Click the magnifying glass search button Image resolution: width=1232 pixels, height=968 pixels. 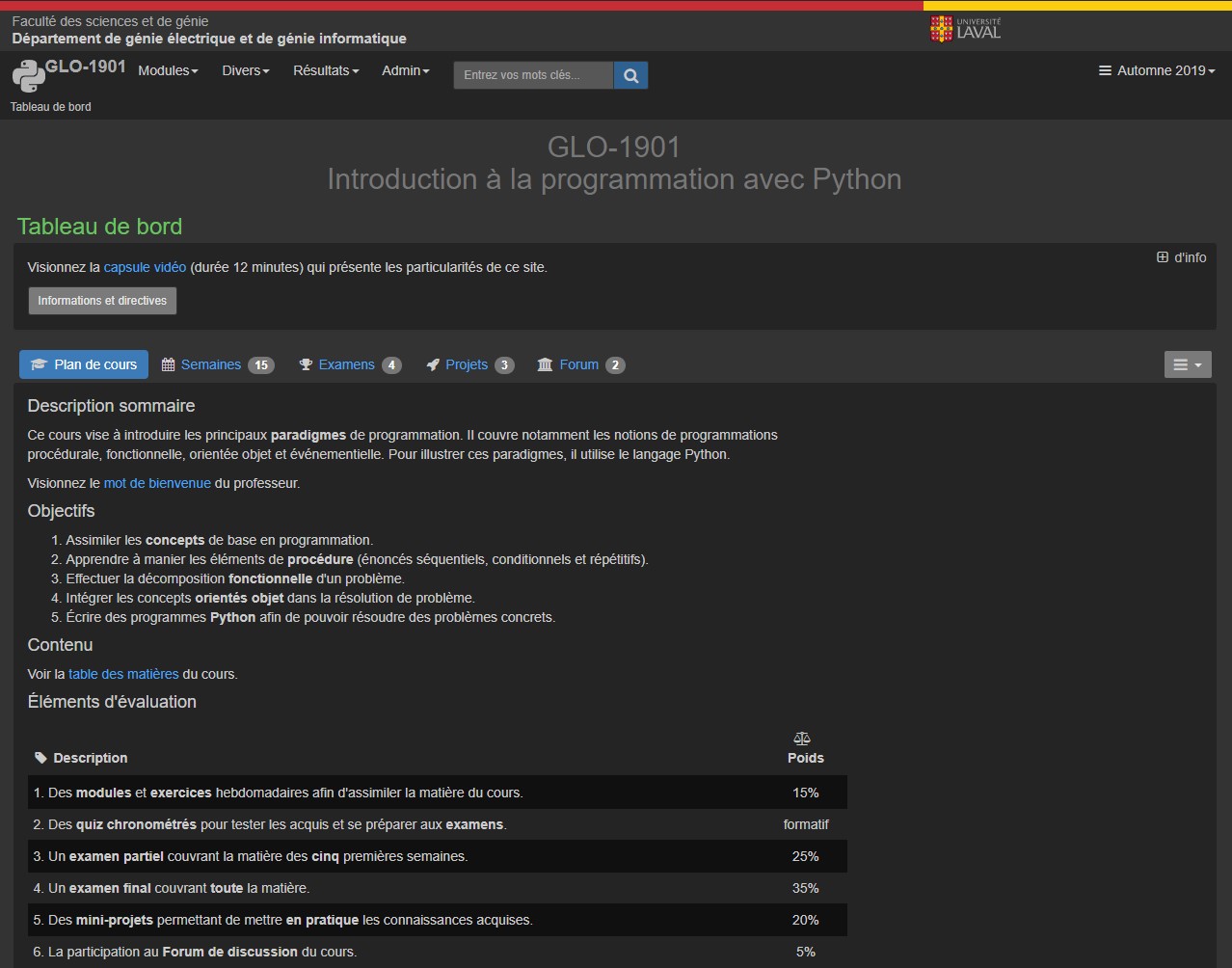(x=630, y=75)
